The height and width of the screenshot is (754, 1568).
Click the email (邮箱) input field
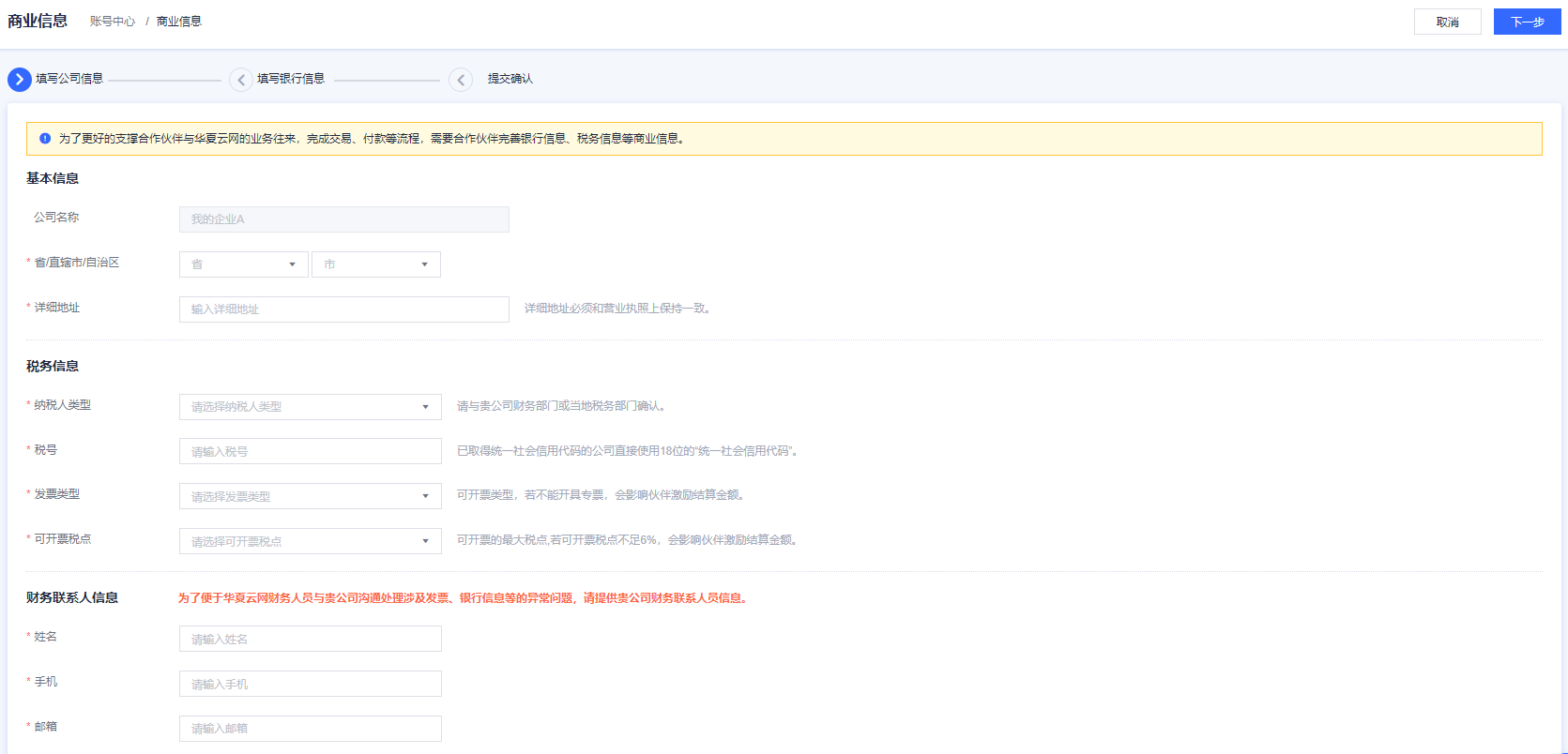tap(310, 729)
